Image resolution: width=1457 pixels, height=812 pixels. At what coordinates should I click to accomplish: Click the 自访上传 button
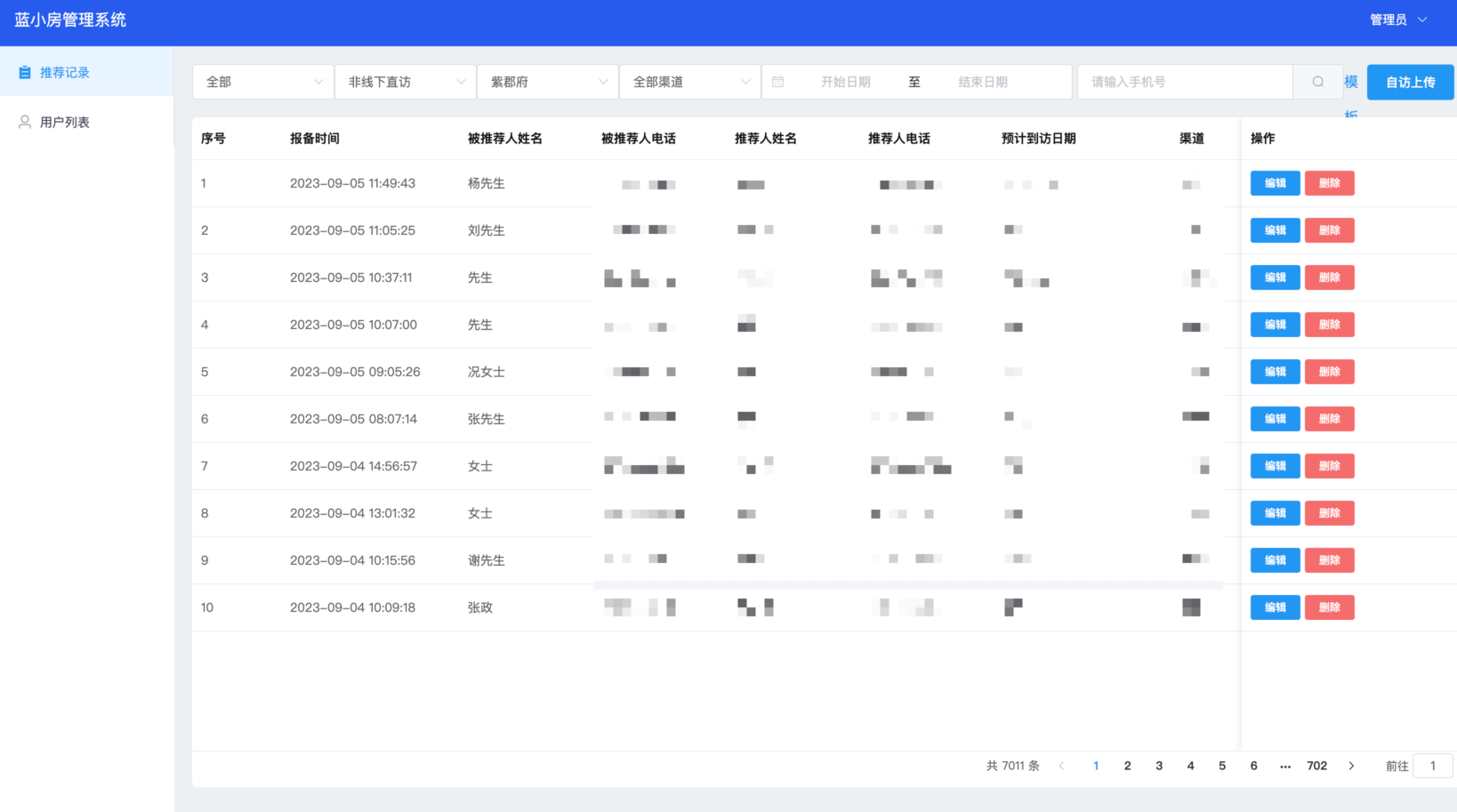pyautogui.click(x=1410, y=82)
